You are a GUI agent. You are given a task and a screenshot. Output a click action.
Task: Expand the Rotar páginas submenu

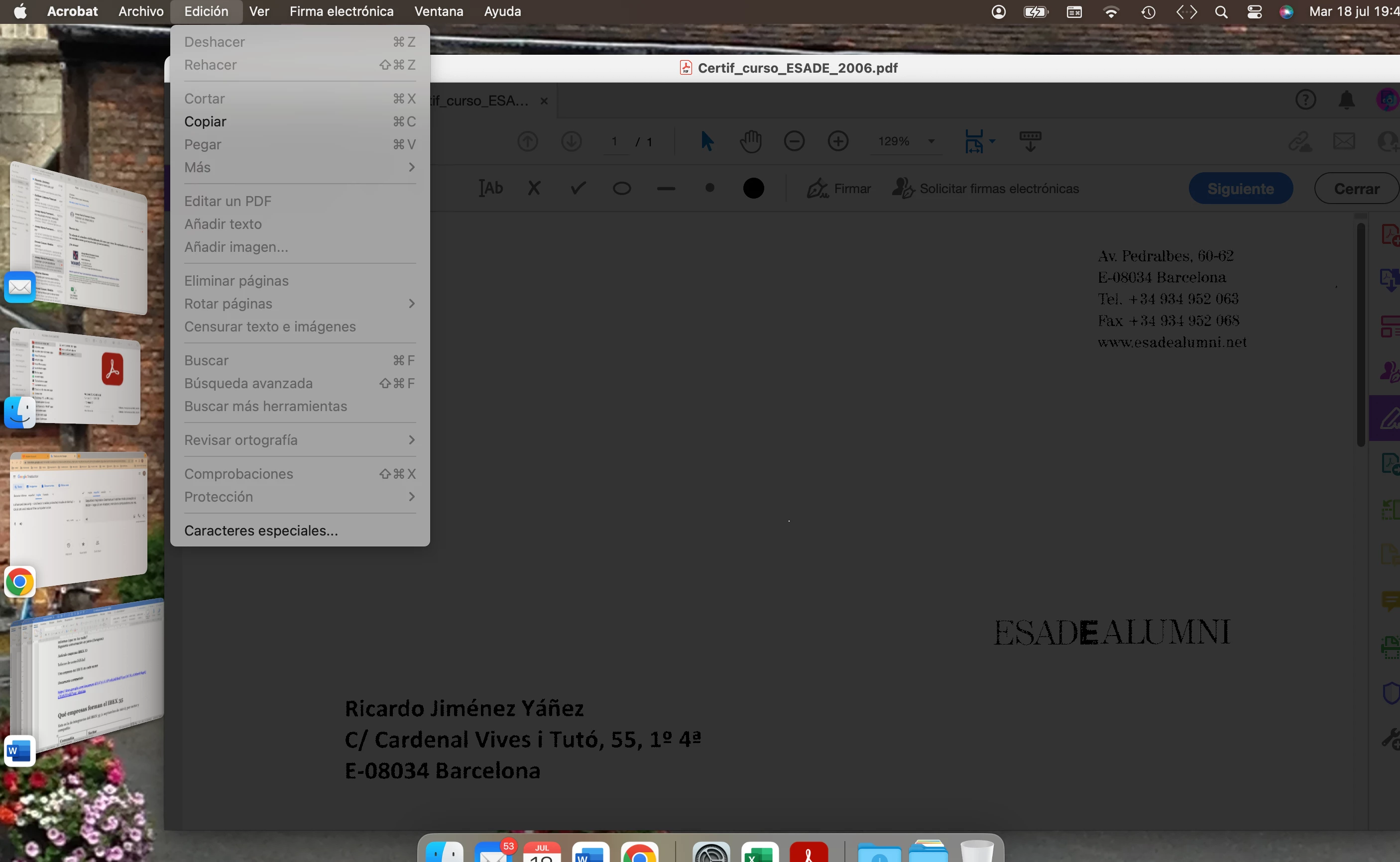[299, 303]
